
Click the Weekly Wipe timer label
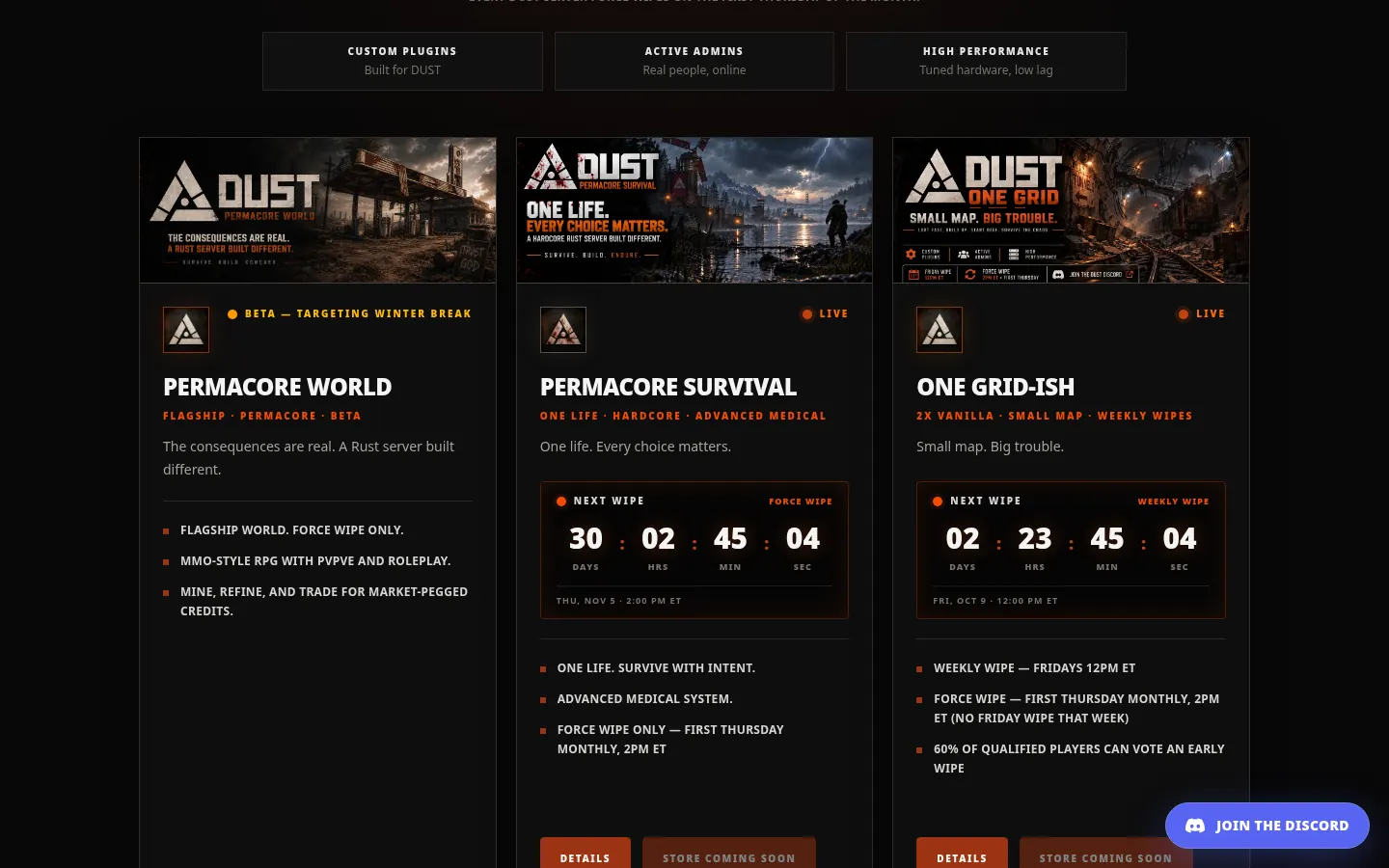point(1173,502)
